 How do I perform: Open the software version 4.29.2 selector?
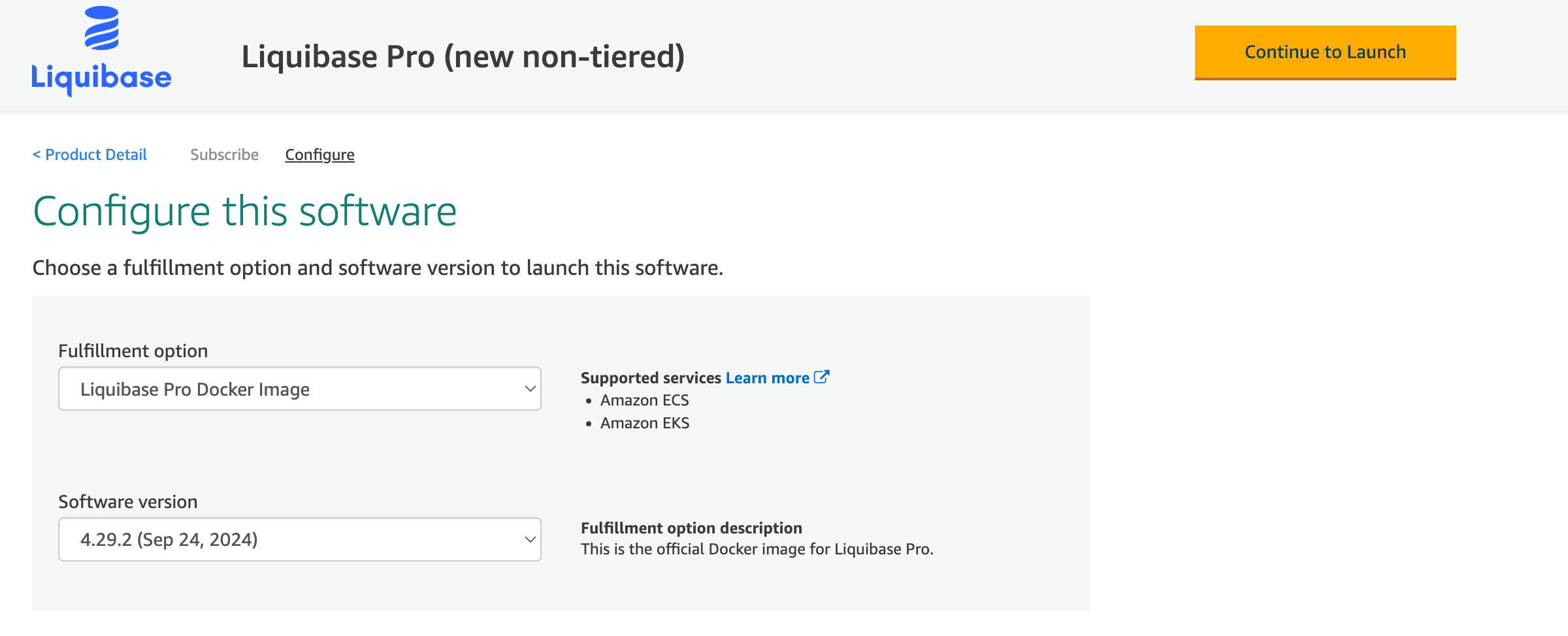point(300,539)
